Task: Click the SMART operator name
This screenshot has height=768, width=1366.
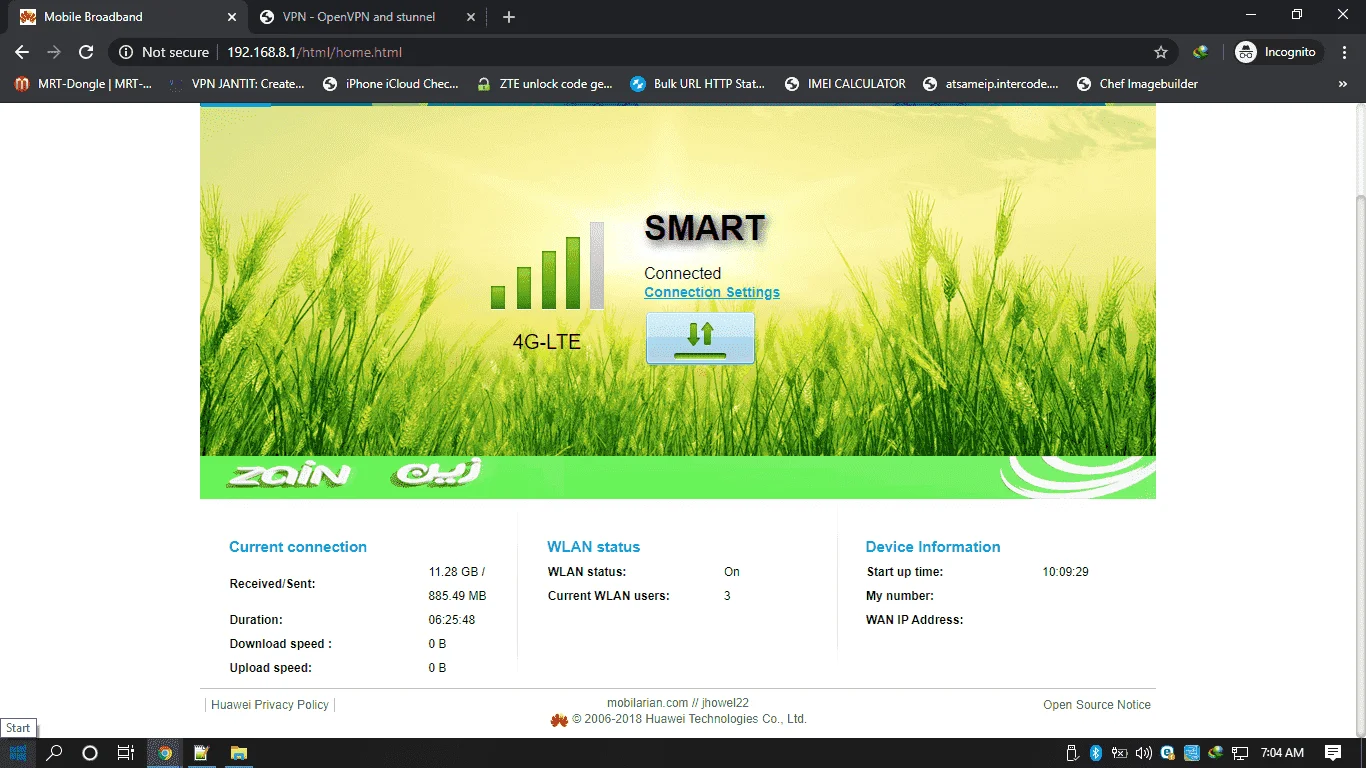Action: tap(705, 228)
